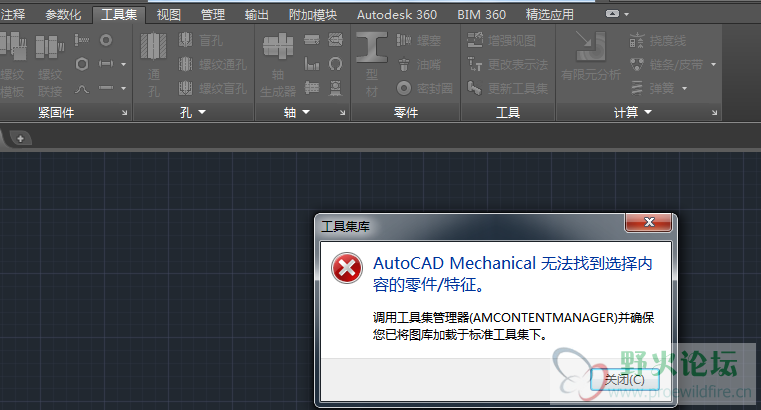This screenshot has height=410, width=761.
Task: Open 紧固件 panel dialog launcher arrow
Action: (124, 113)
